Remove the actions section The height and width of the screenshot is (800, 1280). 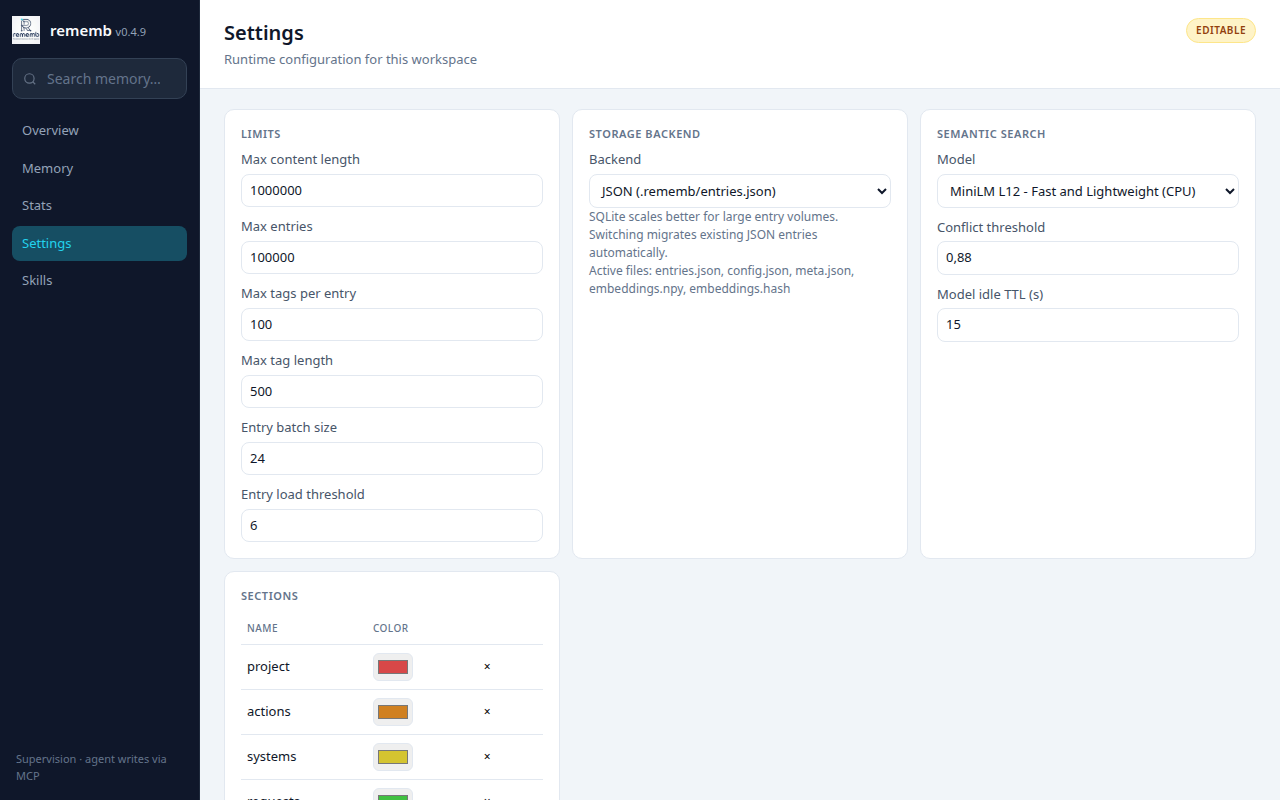click(x=487, y=711)
